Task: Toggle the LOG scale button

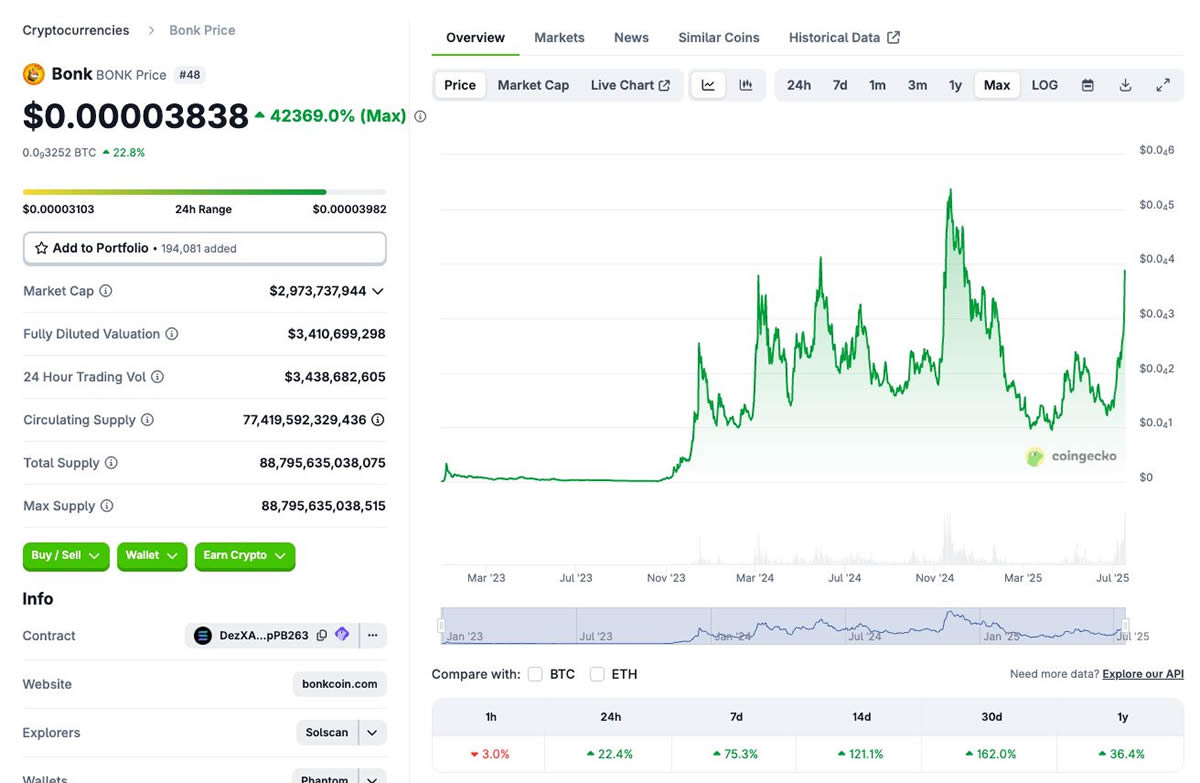Action: tap(1044, 85)
